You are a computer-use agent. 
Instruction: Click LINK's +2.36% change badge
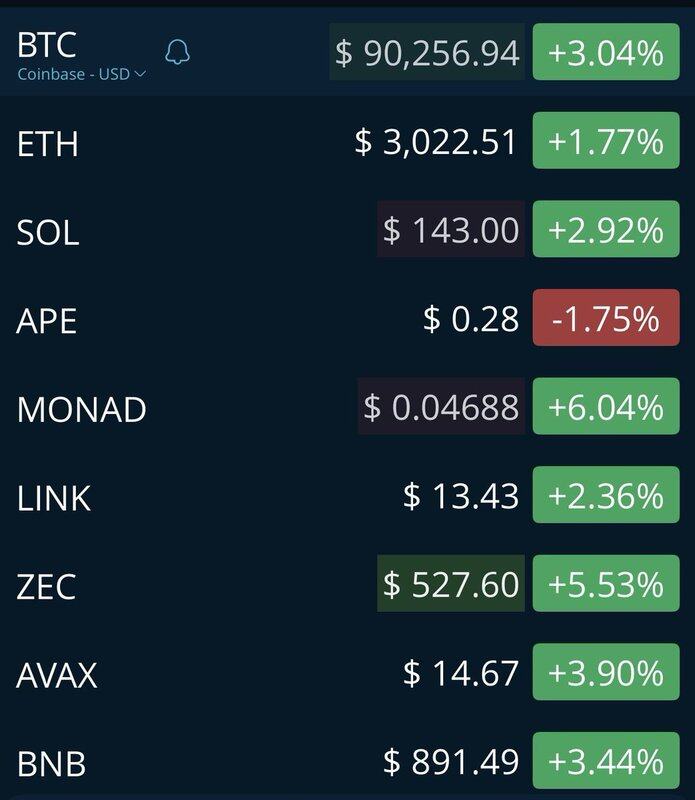point(605,495)
